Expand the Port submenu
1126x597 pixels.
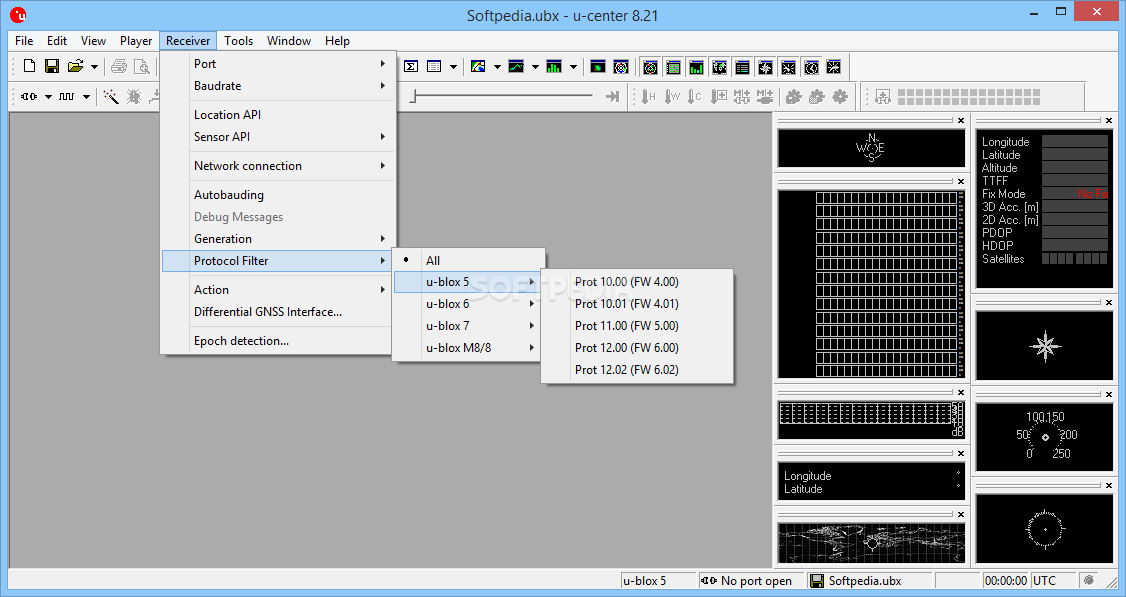tap(279, 63)
